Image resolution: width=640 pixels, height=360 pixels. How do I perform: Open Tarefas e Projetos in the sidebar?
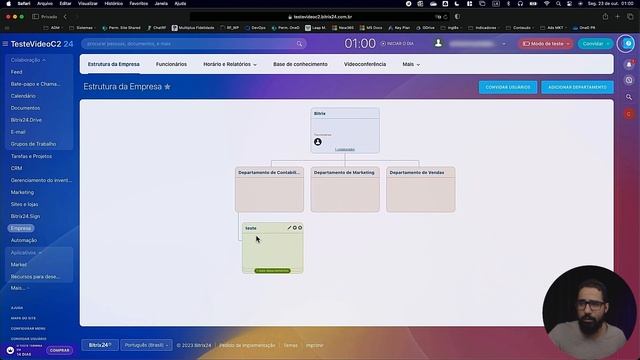31,156
